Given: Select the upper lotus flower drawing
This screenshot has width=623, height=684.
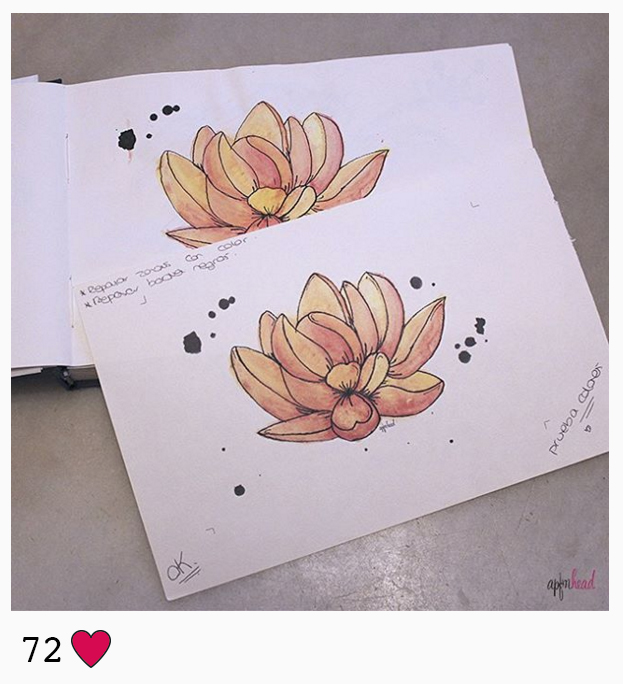Looking at the screenshot, I should tap(274, 174).
